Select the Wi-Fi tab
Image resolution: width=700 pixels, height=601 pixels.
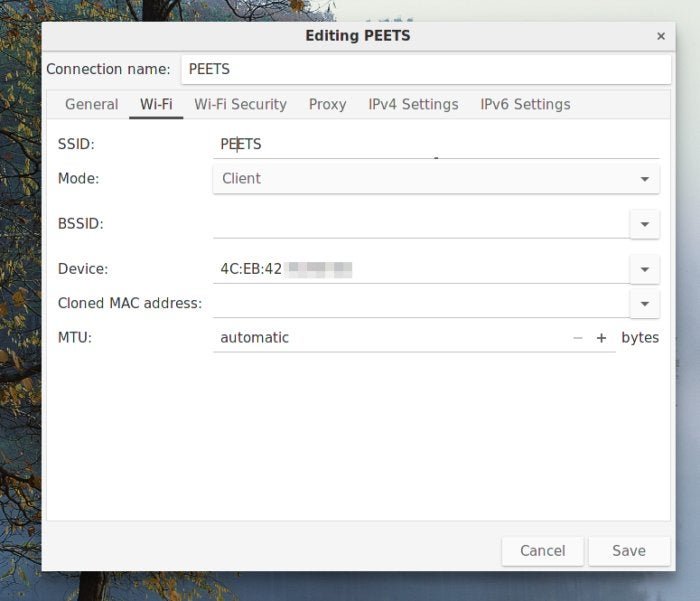click(156, 104)
